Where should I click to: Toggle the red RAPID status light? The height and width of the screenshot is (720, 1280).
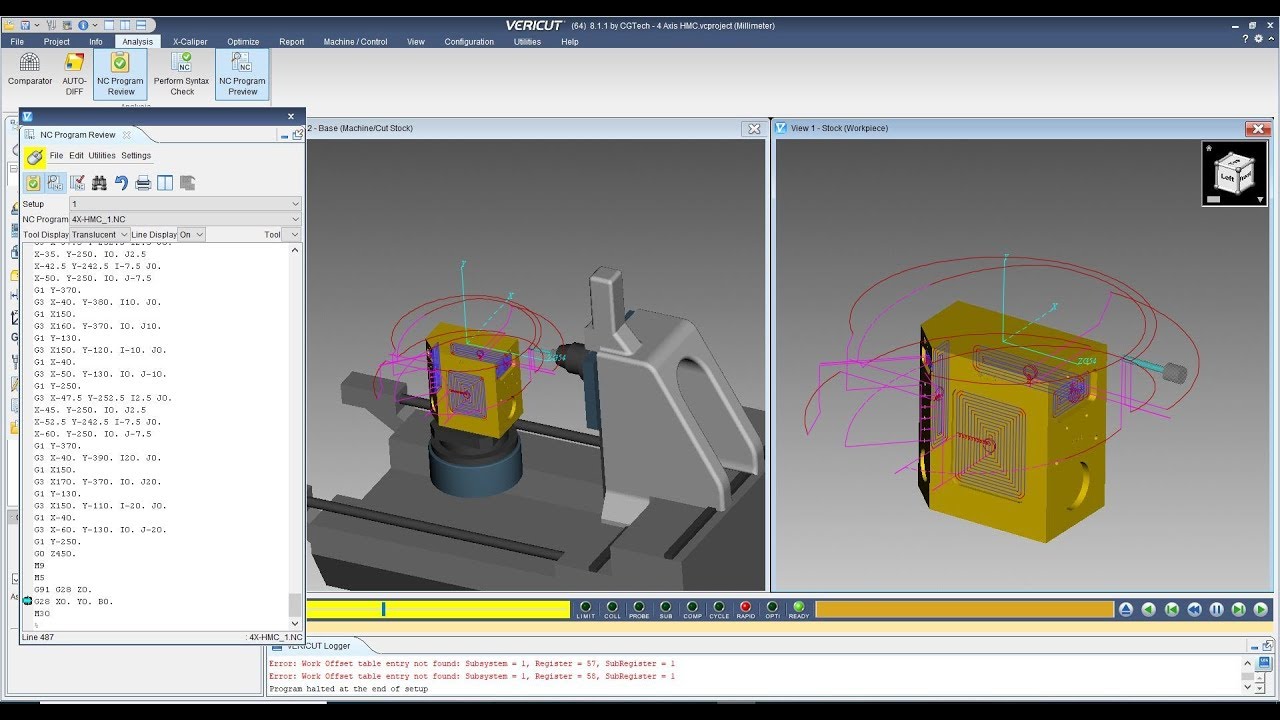pyautogui.click(x=745, y=609)
